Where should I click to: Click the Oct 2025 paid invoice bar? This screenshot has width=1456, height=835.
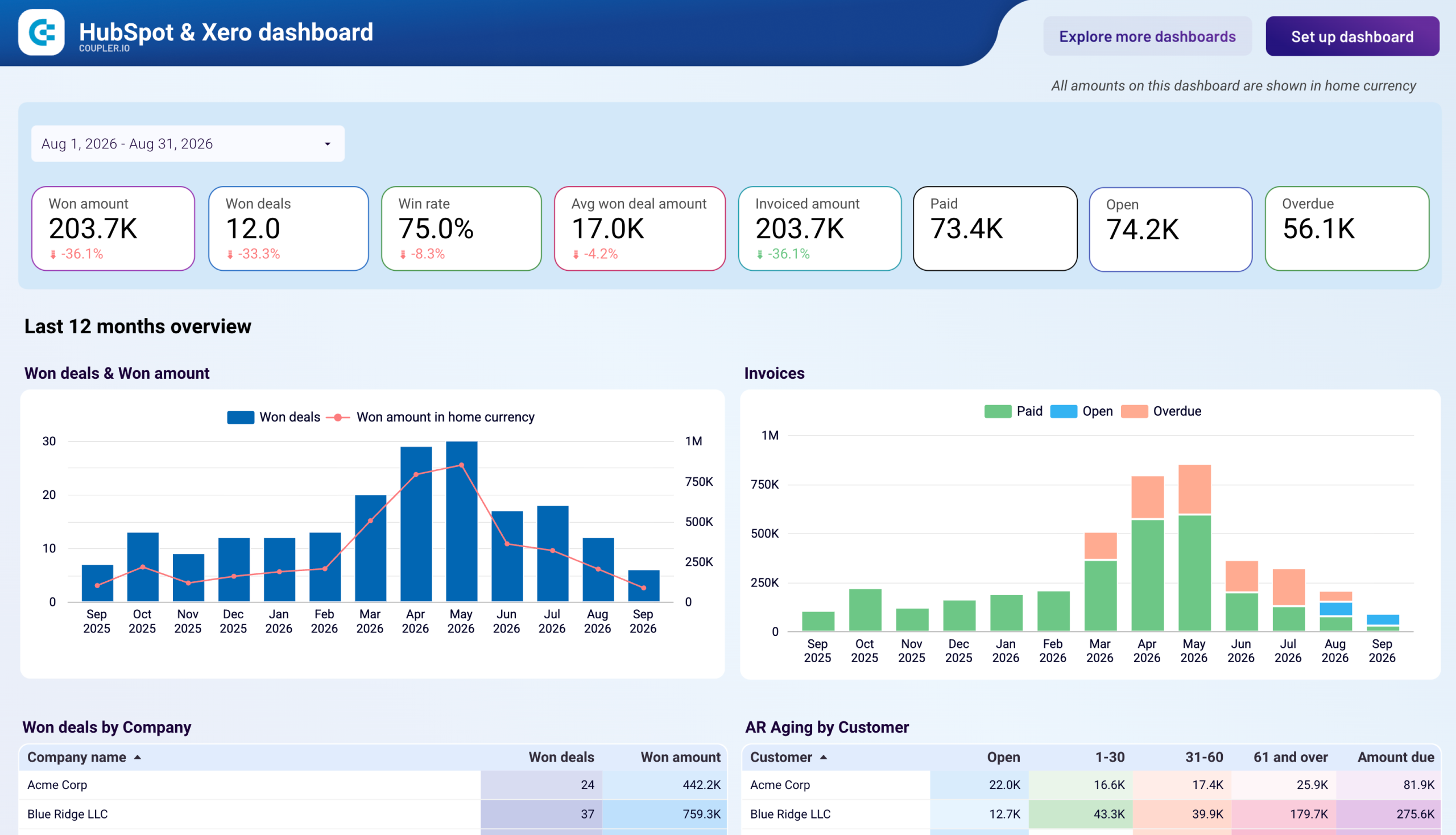[x=865, y=610]
